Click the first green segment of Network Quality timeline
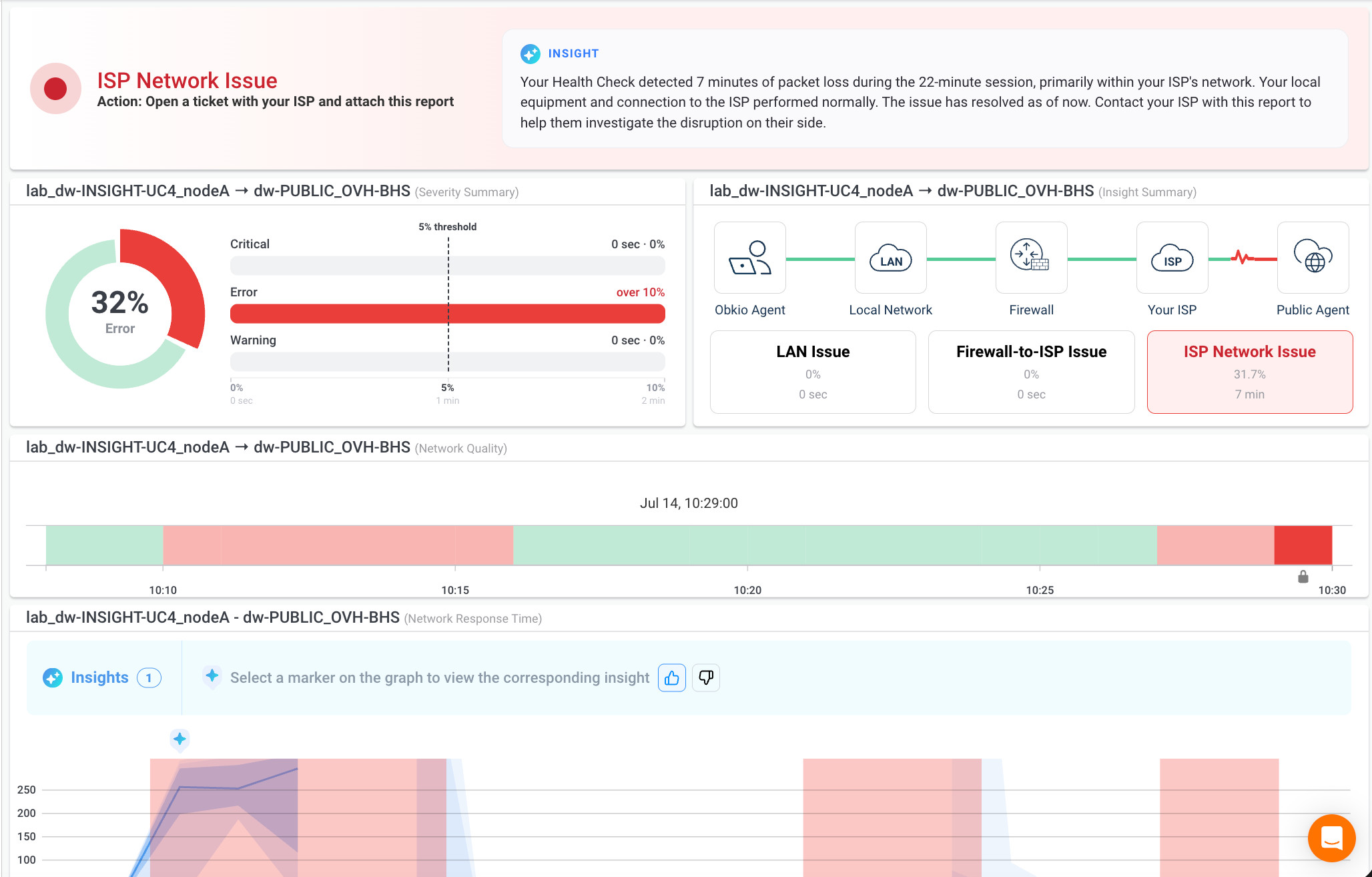The image size is (1372, 877). (105, 545)
